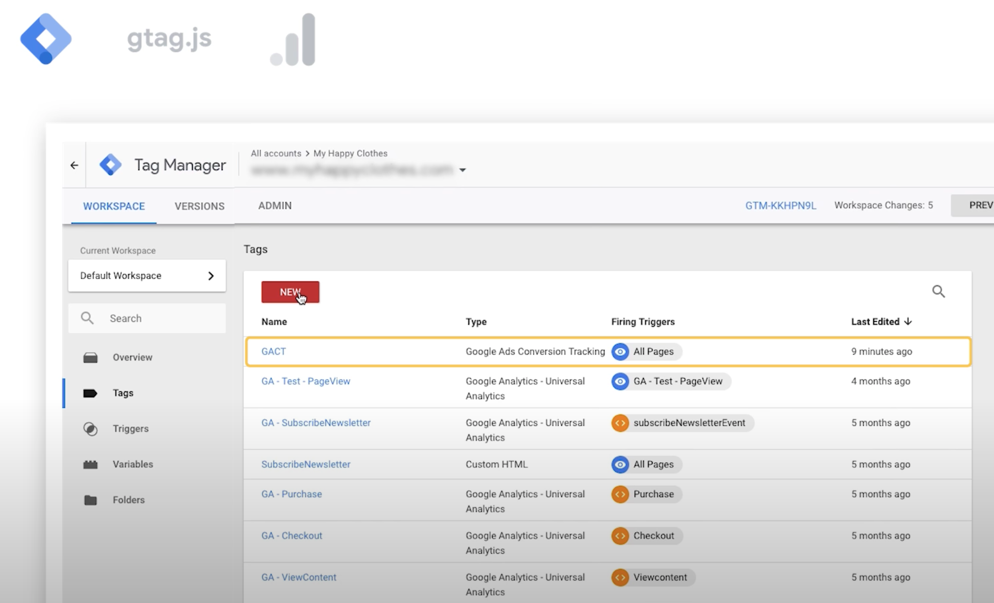Screen dimensions: 994x603
Task: Click the Tag Manager diamond logo in header
Action: (110, 164)
